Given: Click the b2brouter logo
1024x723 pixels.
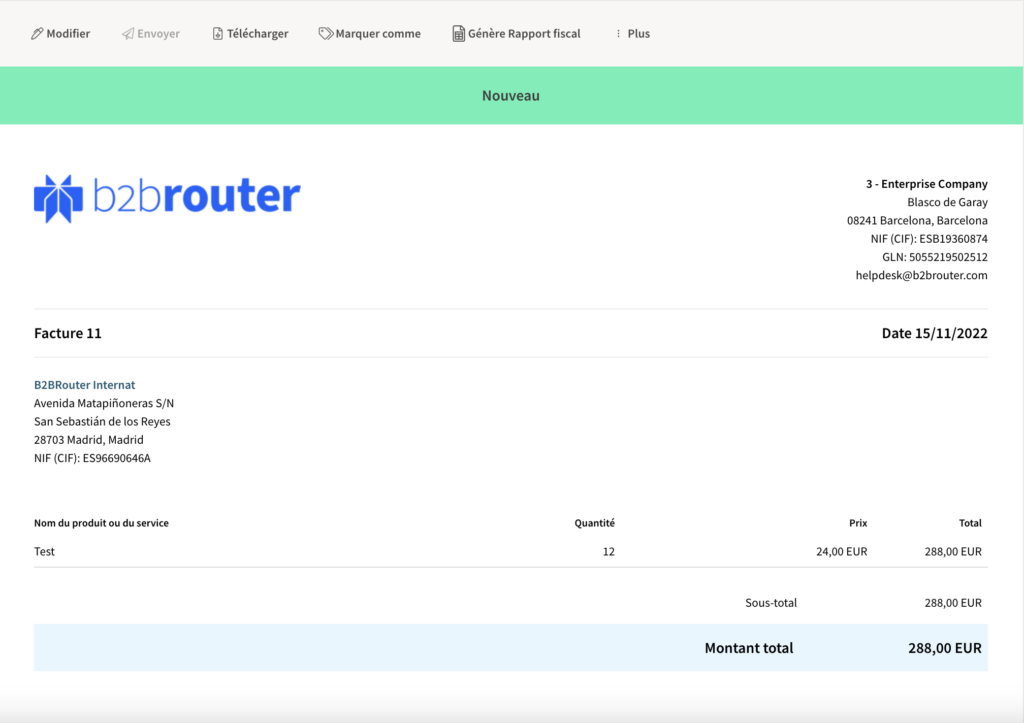Looking at the screenshot, I should (167, 199).
